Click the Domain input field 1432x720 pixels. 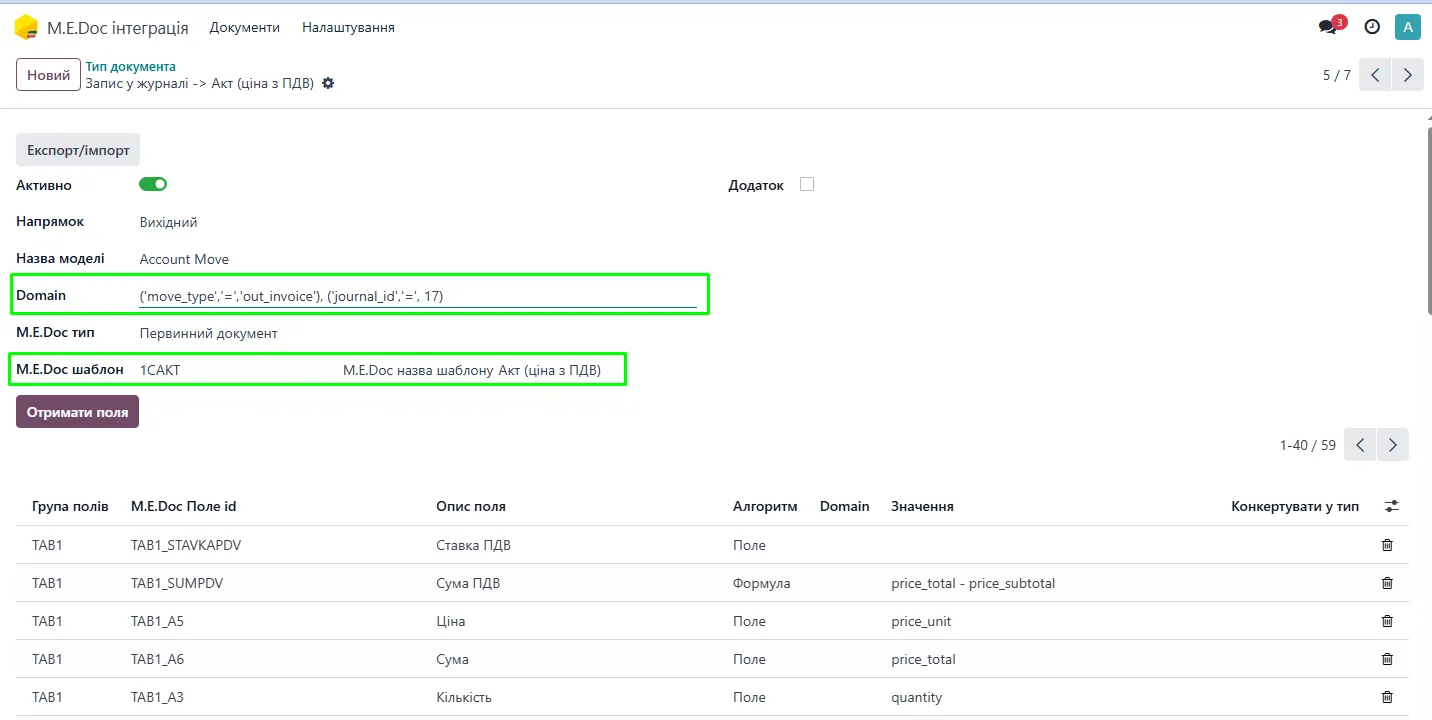[x=417, y=296]
